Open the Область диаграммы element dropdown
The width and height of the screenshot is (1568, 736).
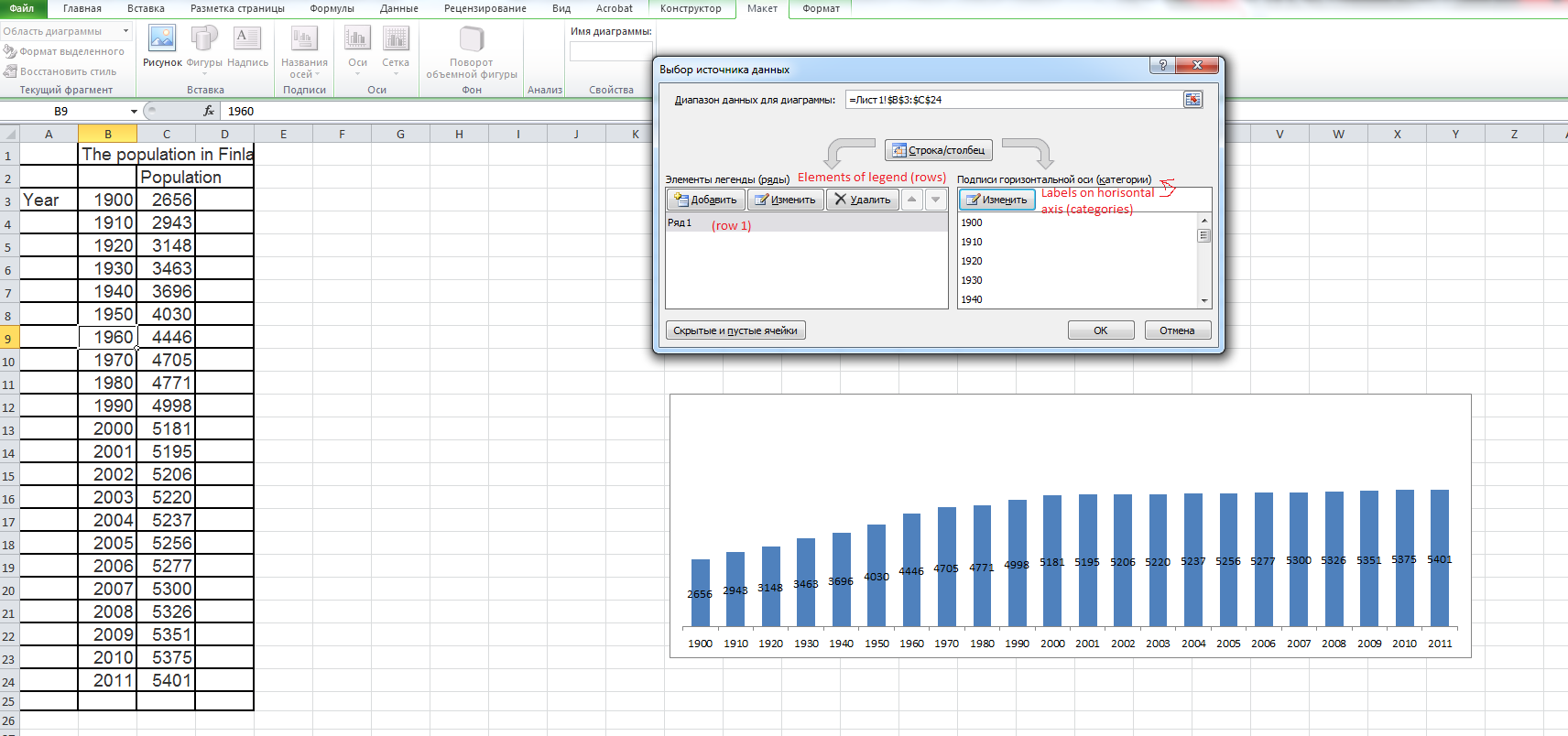pyautogui.click(x=126, y=31)
